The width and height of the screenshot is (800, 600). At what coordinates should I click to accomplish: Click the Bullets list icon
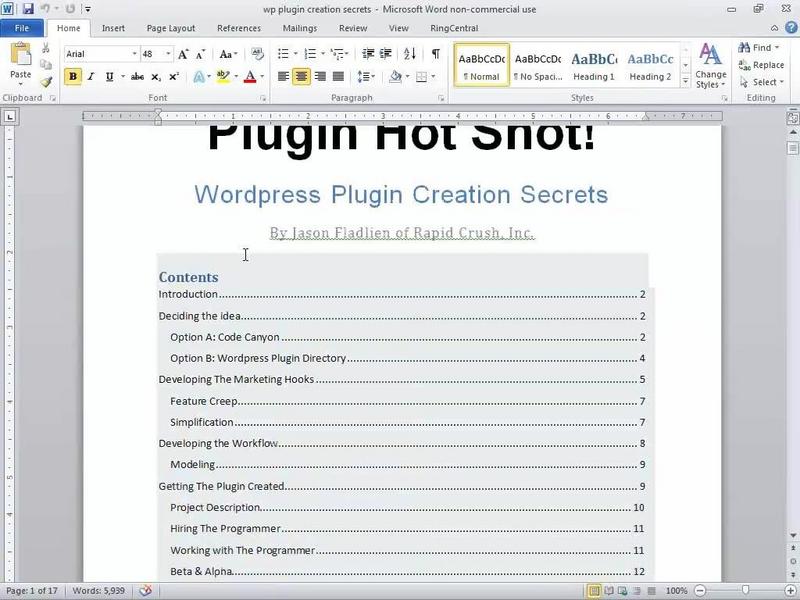(x=283, y=54)
